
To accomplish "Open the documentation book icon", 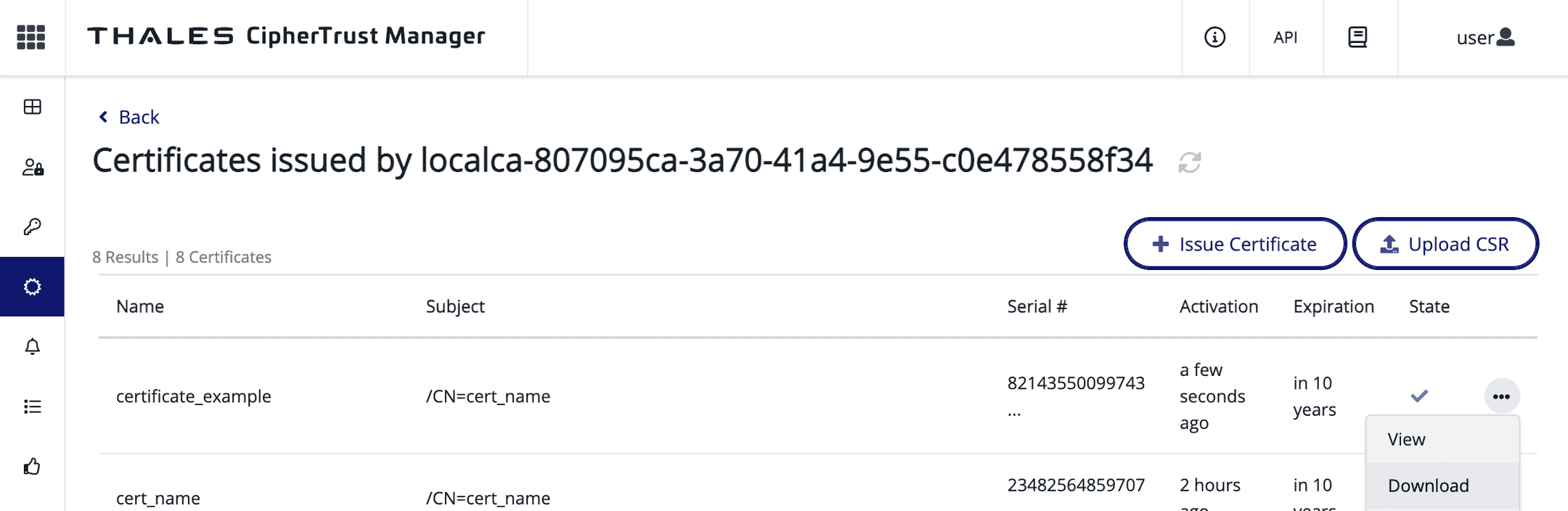I will pos(1359,36).
